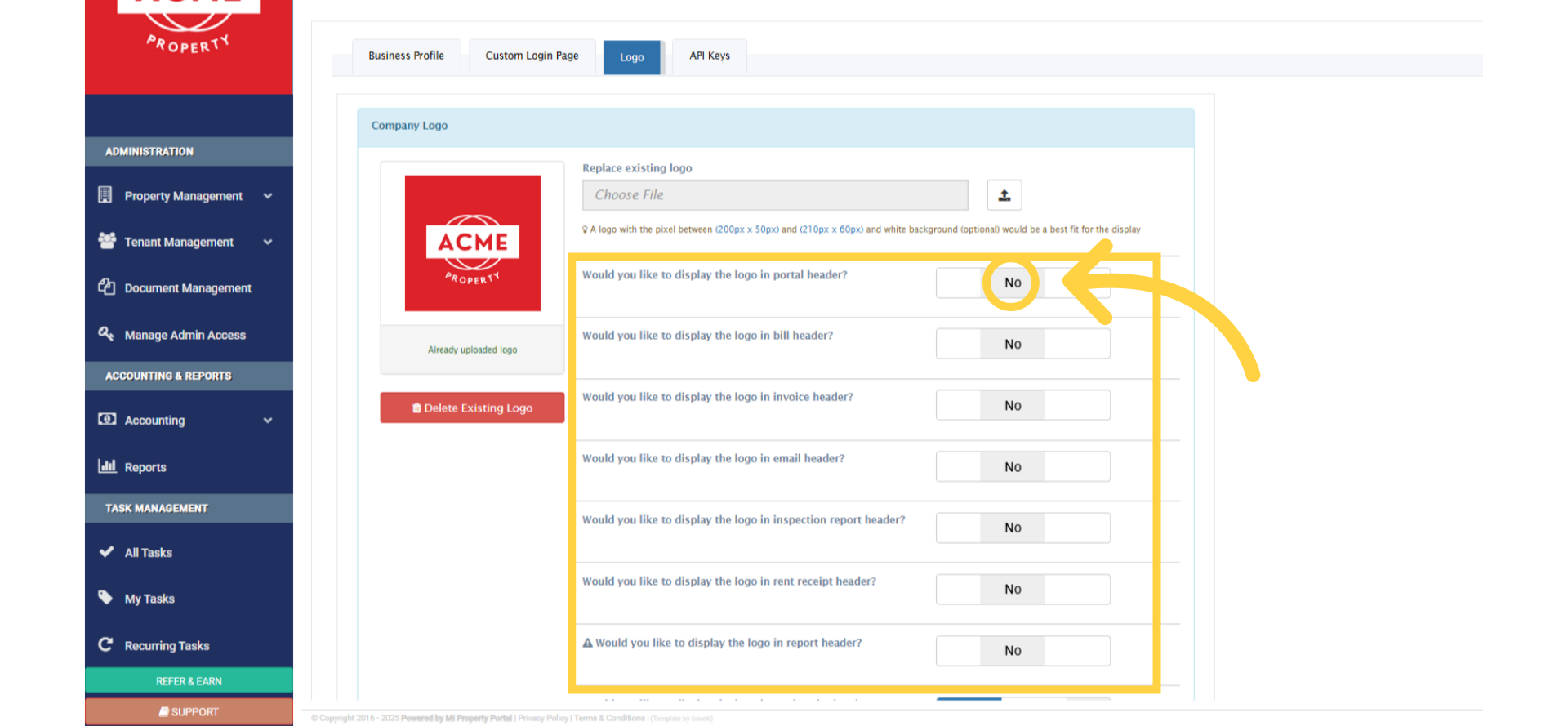1568x726 pixels.
Task: Click the REFER & EARN button
Action: [189, 681]
